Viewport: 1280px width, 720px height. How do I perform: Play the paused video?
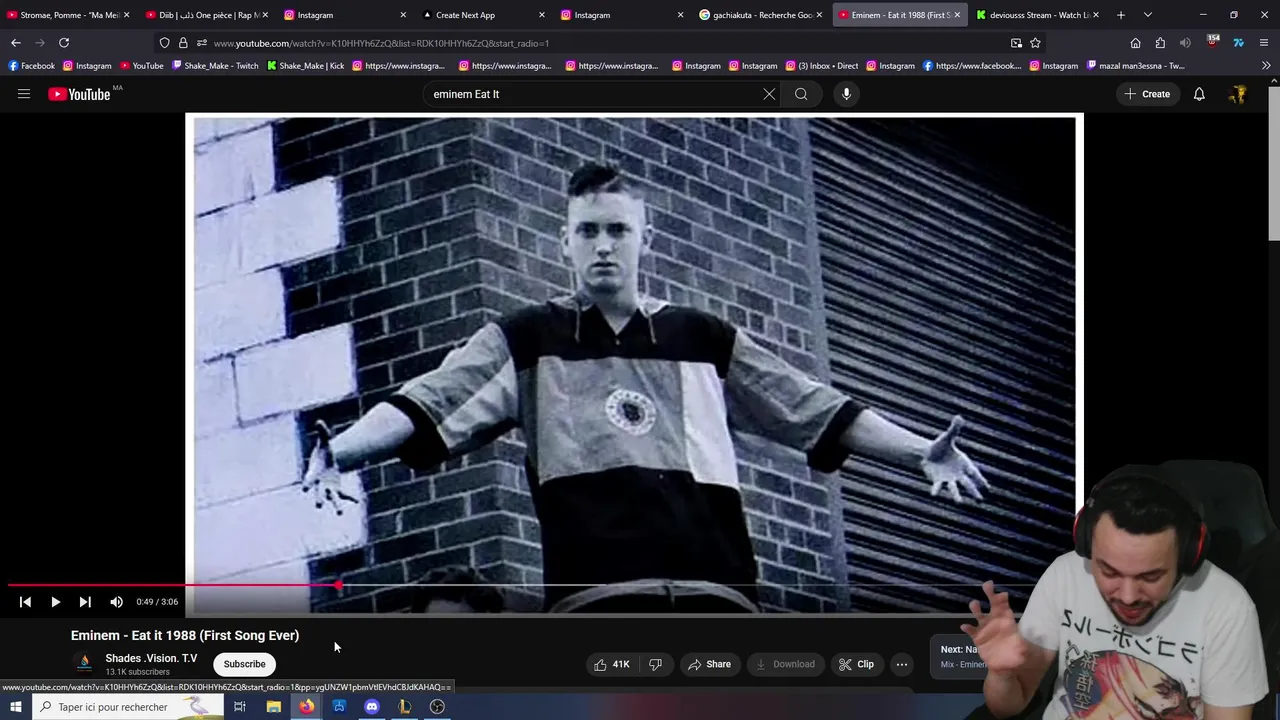tap(55, 602)
